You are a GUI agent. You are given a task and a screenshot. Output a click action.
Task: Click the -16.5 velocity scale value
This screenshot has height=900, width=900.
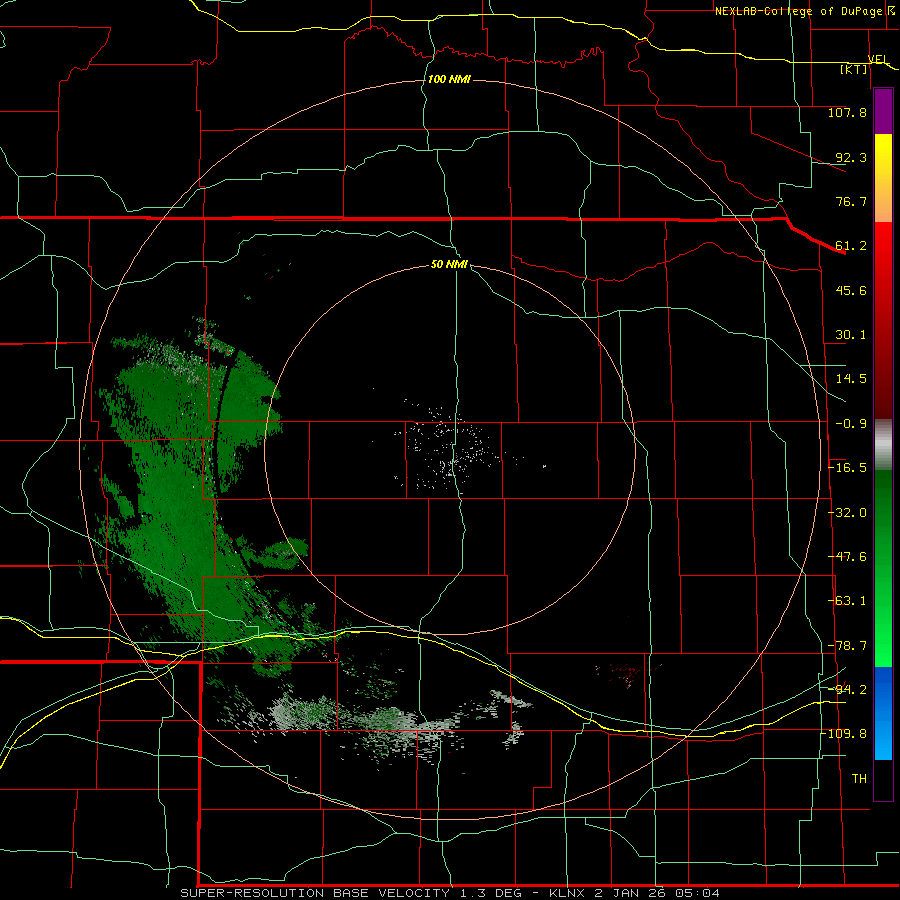pos(847,468)
